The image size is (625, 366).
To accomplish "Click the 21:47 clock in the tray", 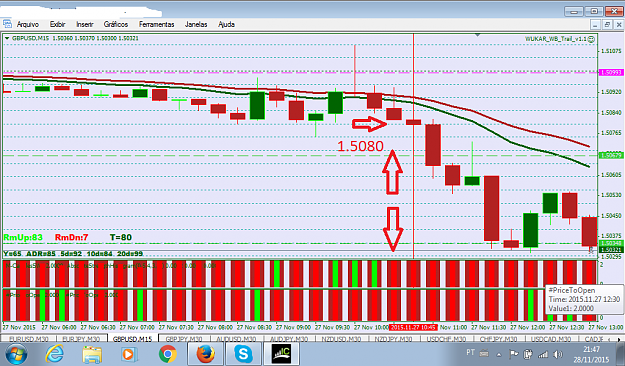I will 590,350.
